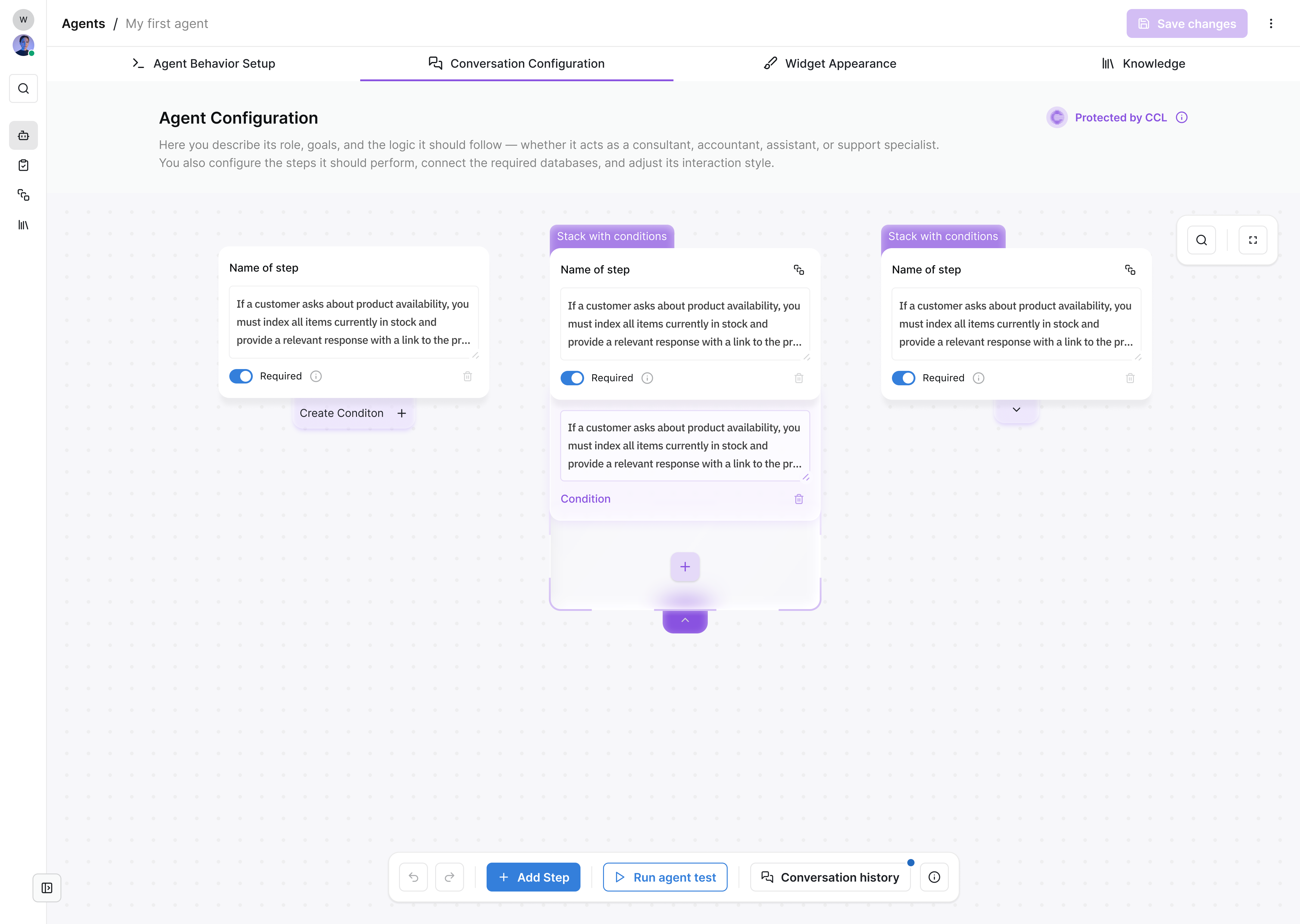Click the undo arrow button
The height and width of the screenshot is (924, 1300).
[413, 877]
